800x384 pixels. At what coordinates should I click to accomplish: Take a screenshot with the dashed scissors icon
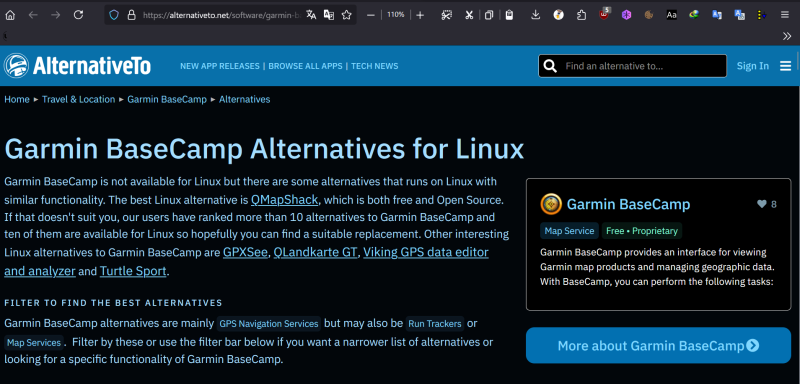tap(446, 15)
